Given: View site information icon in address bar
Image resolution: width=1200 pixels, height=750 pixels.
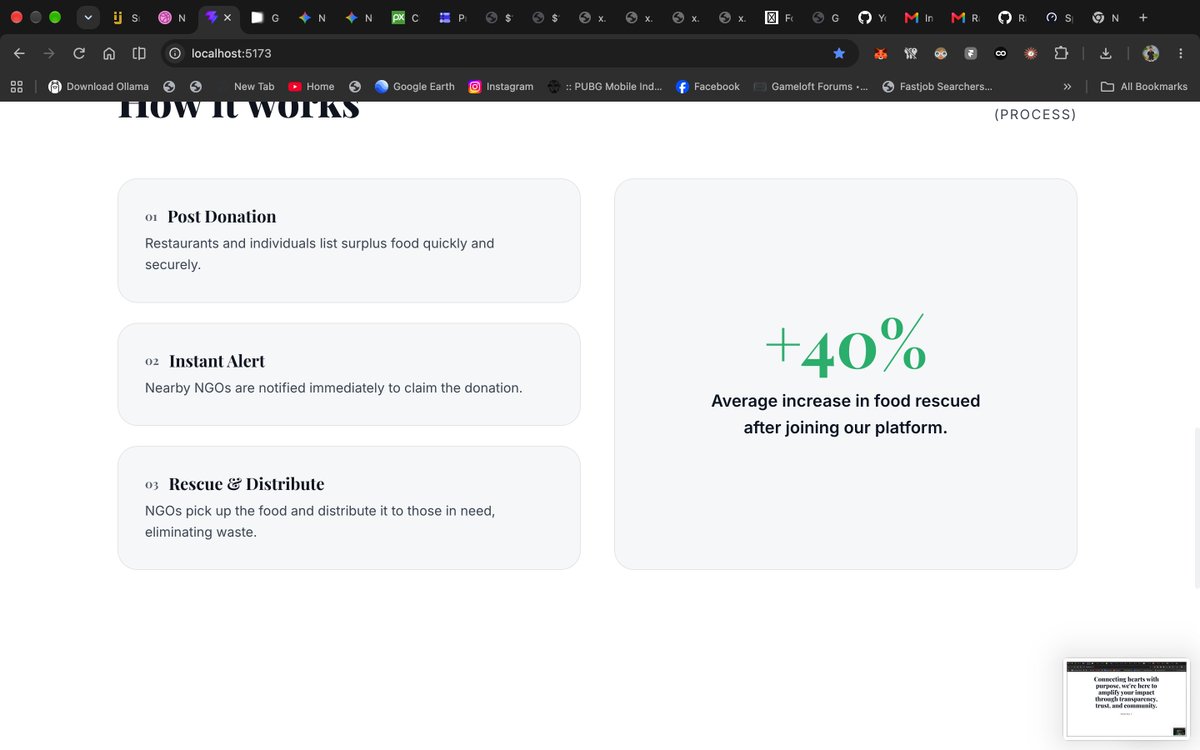Looking at the screenshot, I should click(174, 53).
